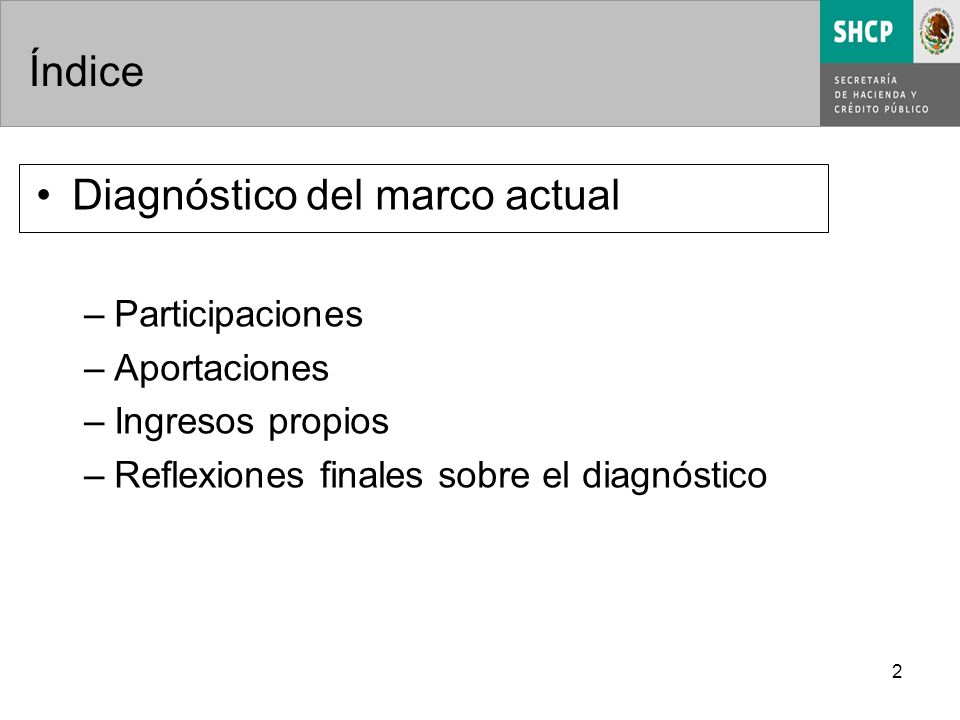
Task: Click the gray header banner area
Action: point(410,64)
